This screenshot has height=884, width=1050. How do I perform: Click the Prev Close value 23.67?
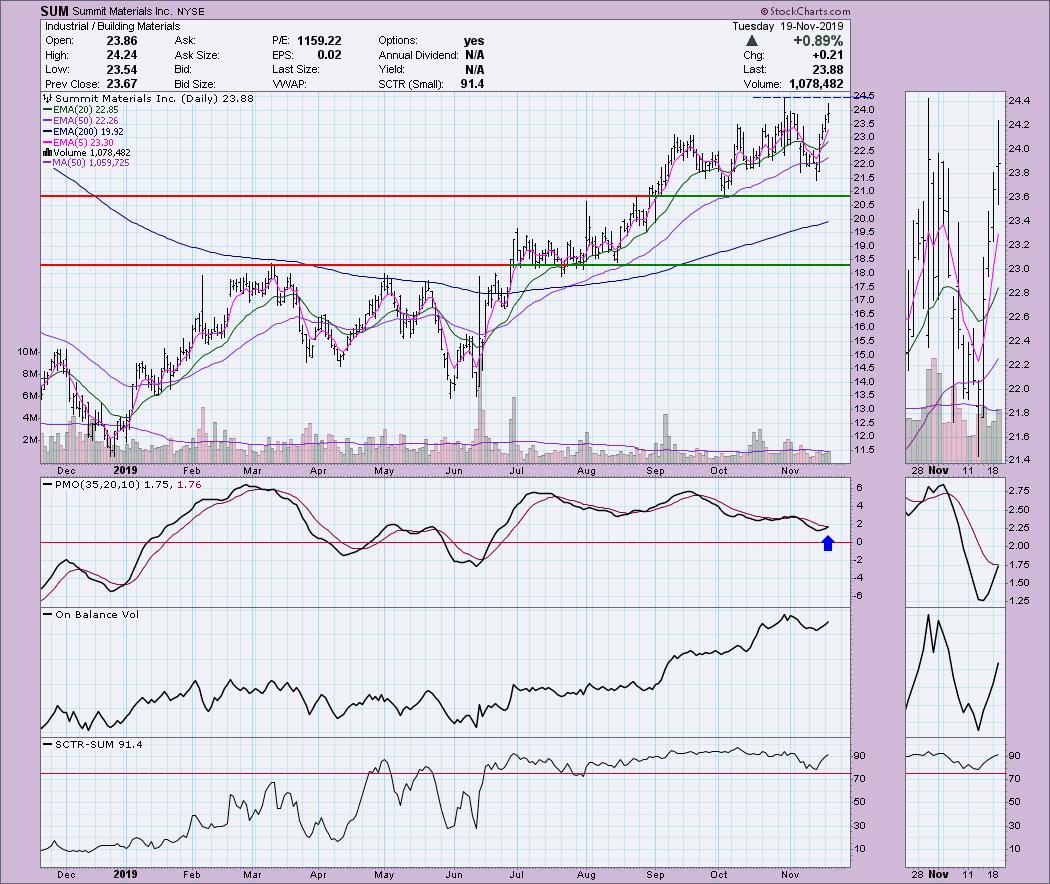click(122, 84)
